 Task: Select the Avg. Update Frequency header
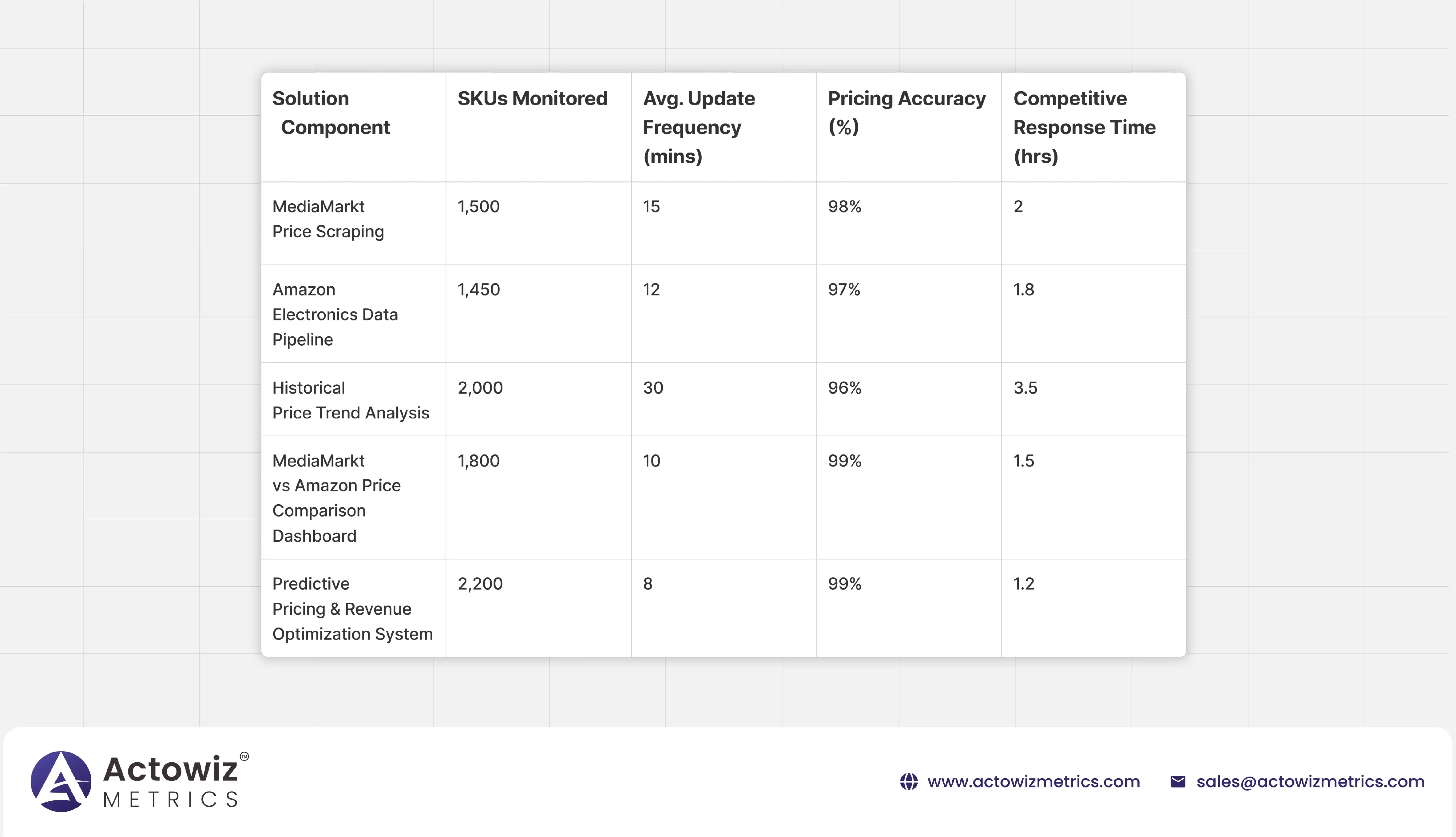point(698,127)
